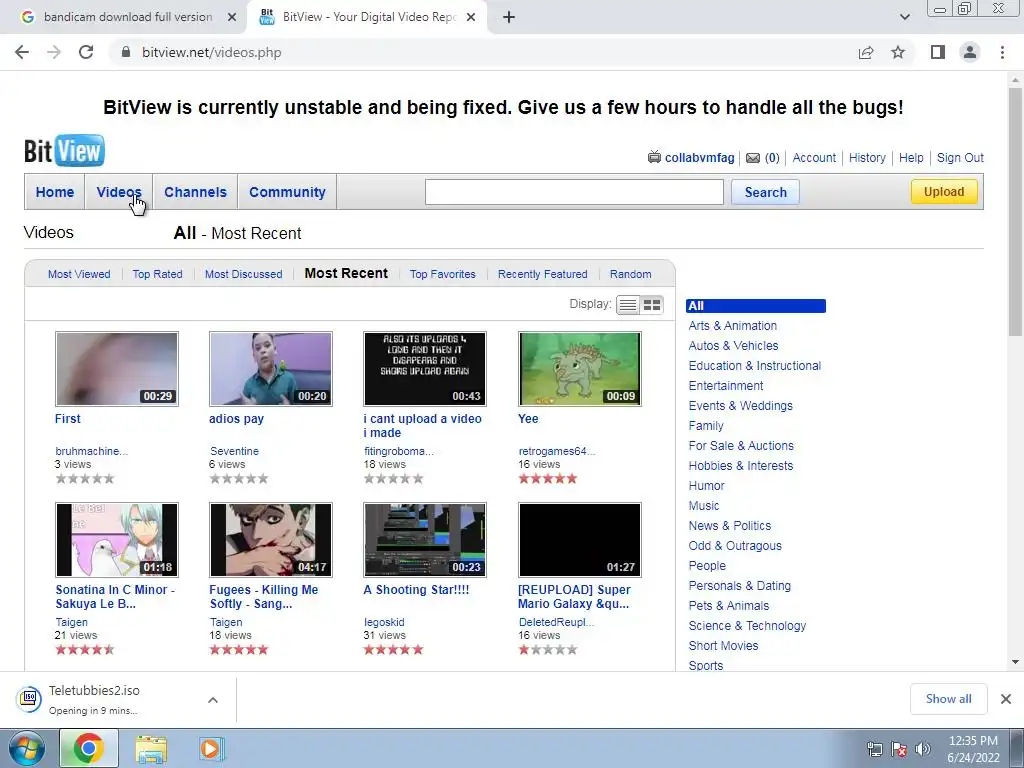Image resolution: width=1024 pixels, height=768 pixels.
Task: Open the History link
Action: 867,157
